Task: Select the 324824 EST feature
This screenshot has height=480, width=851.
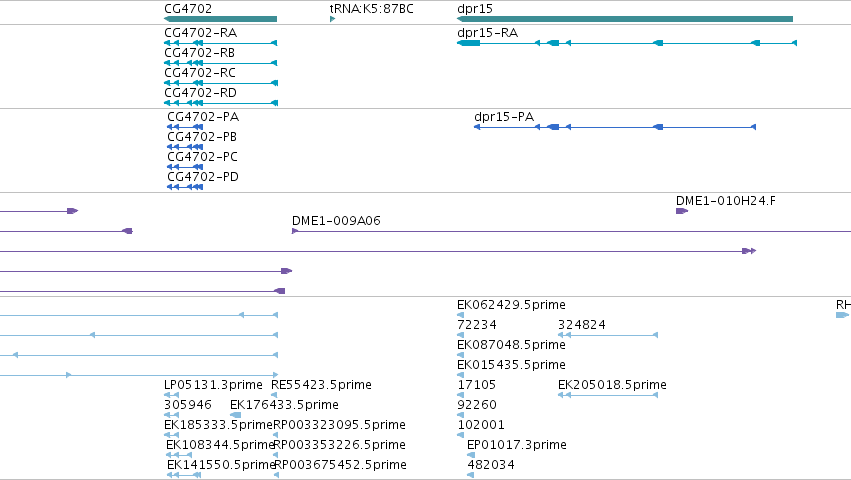Action: (608, 335)
